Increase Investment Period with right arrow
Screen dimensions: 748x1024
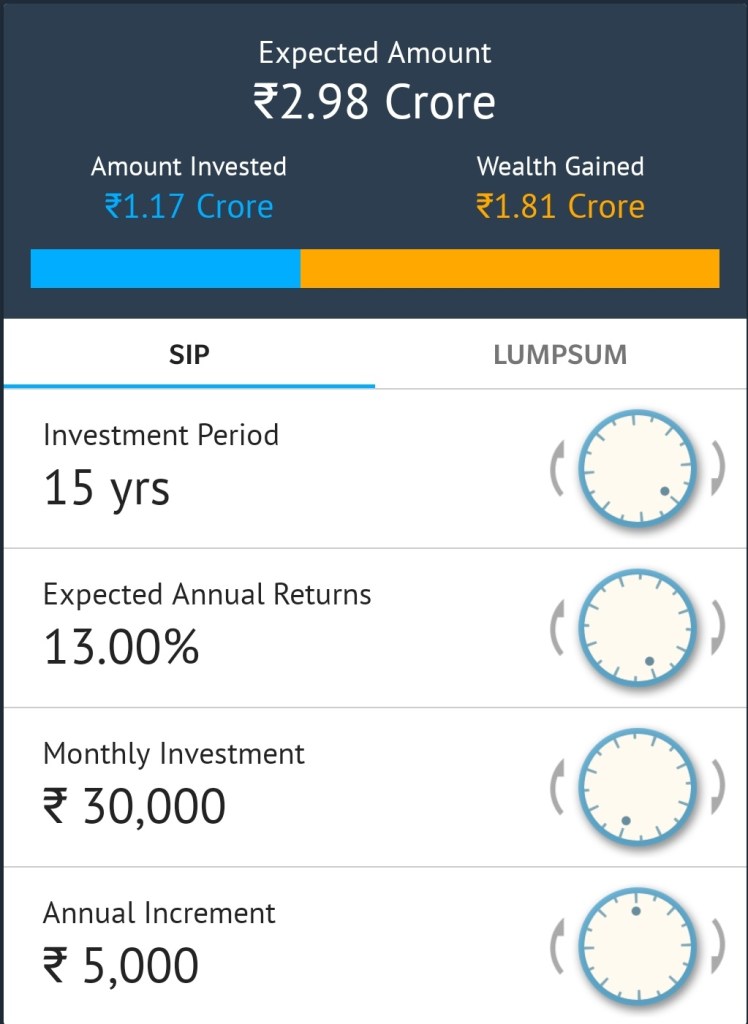coord(717,468)
